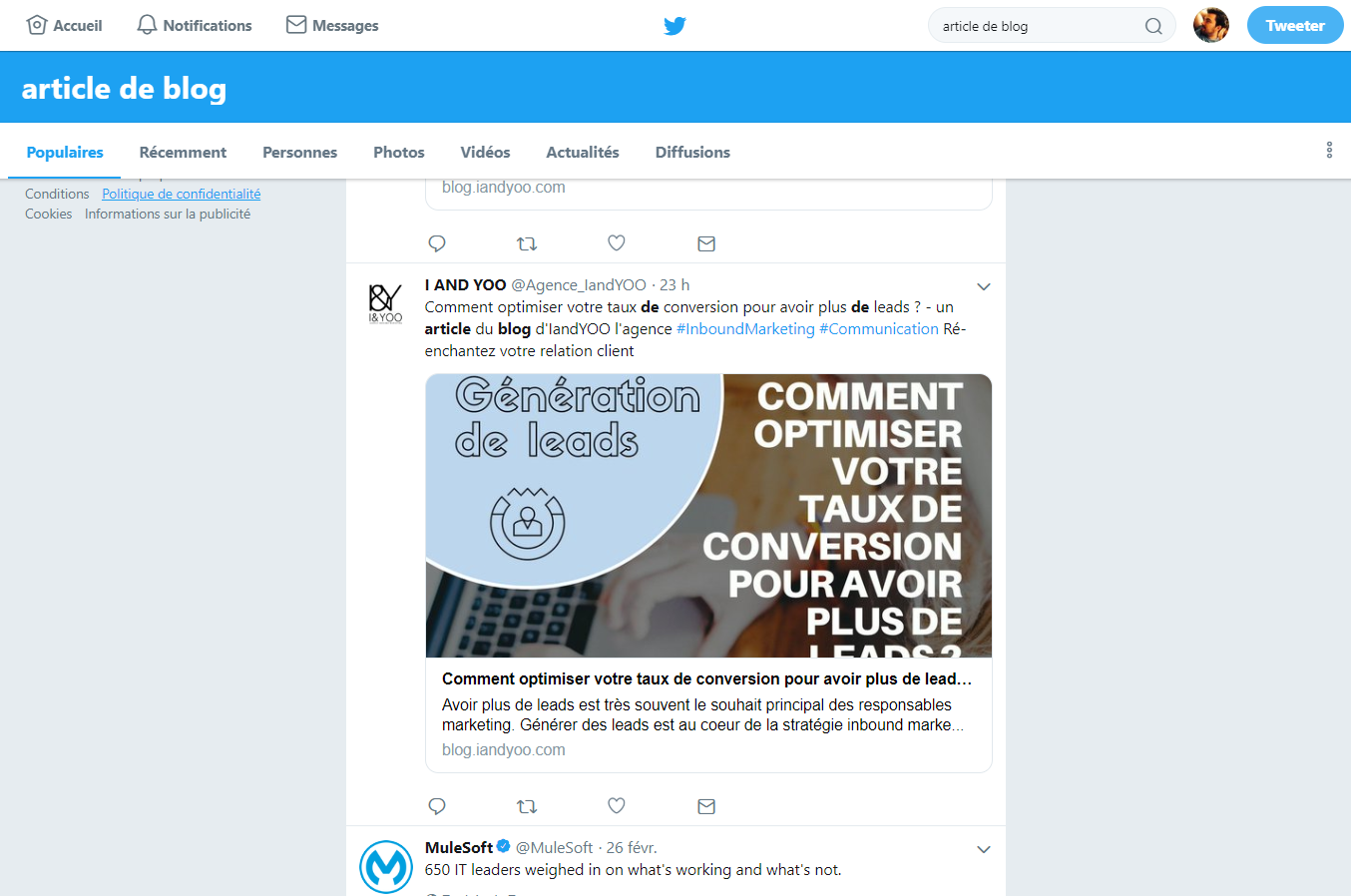1351x896 pixels.
Task: Open the '23 h' tweet timestamp
Action: point(675,285)
